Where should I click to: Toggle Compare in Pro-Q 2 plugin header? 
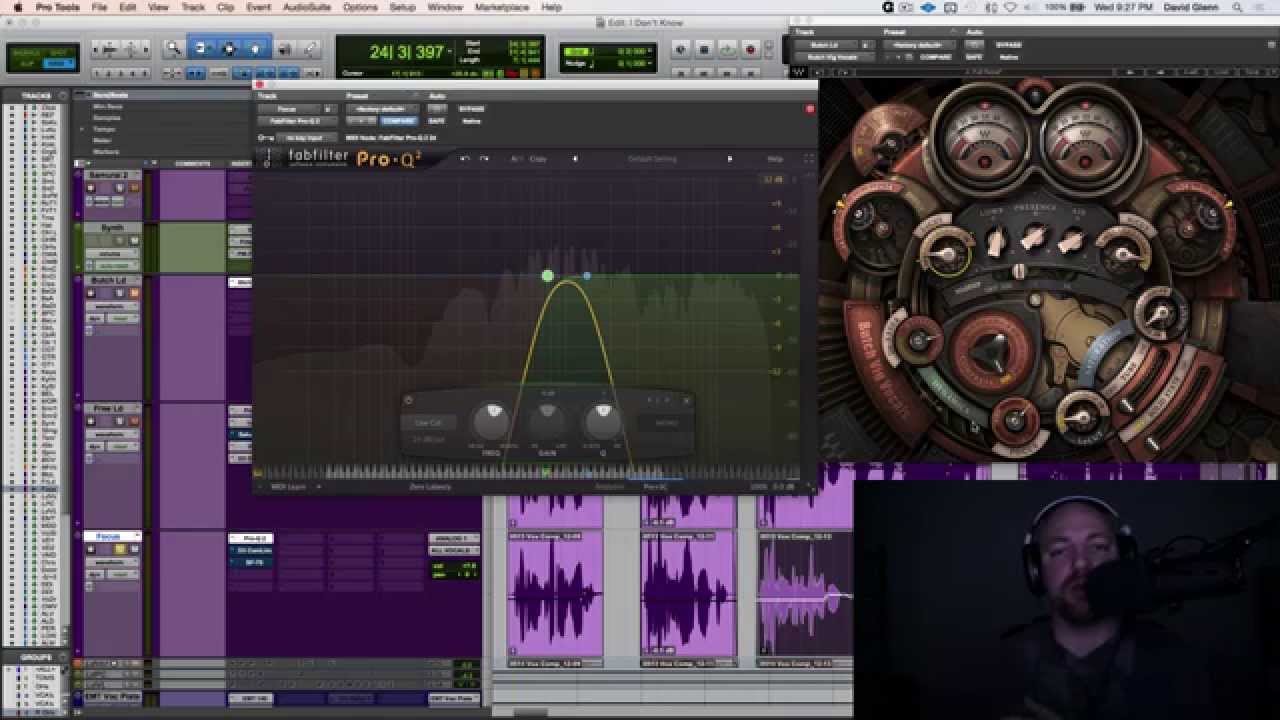point(398,121)
